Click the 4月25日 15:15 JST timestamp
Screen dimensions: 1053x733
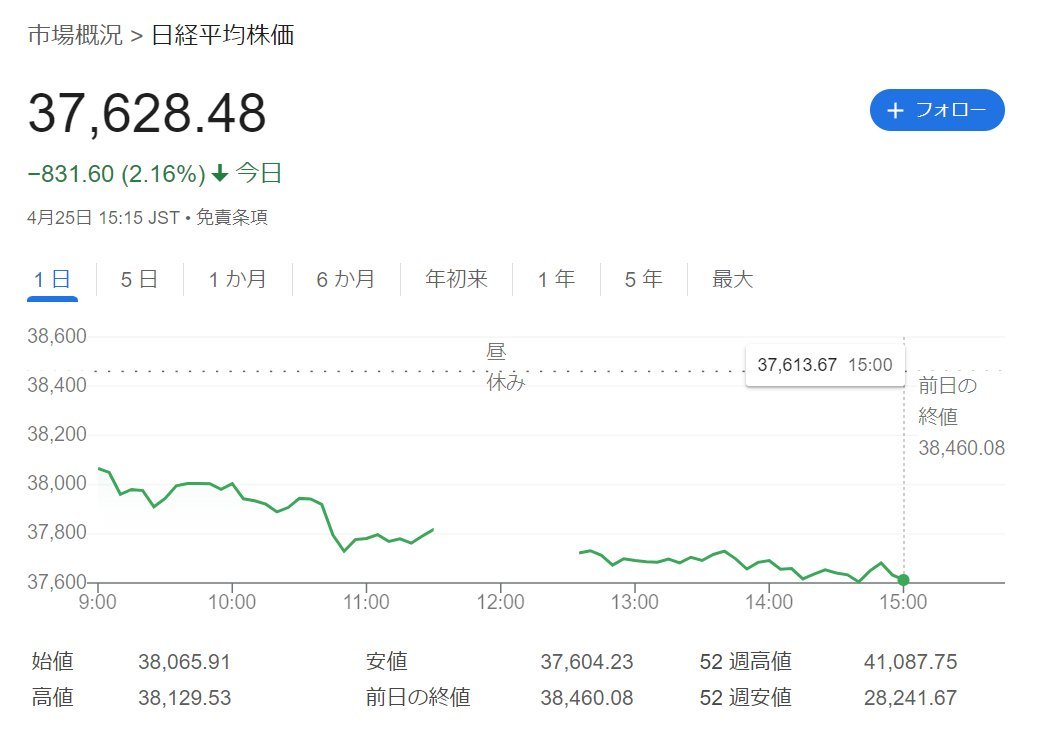click(x=103, y=218)
